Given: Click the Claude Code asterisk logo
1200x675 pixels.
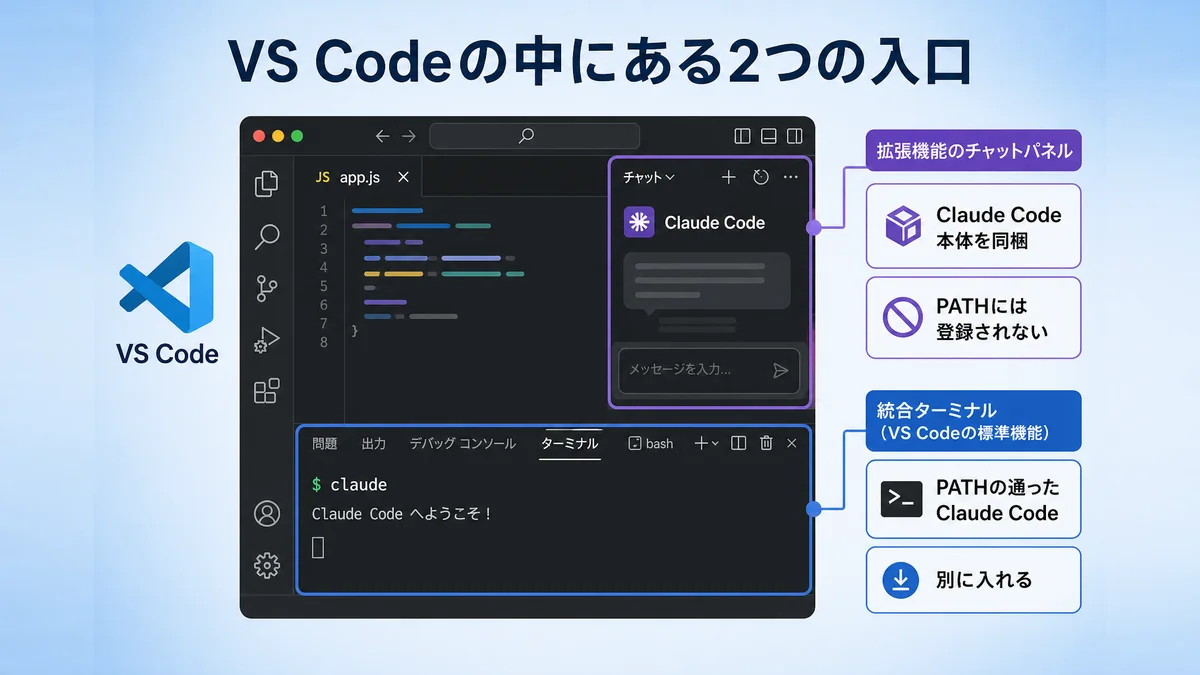Looking at the screenshot, I should (x=639, y=222).
